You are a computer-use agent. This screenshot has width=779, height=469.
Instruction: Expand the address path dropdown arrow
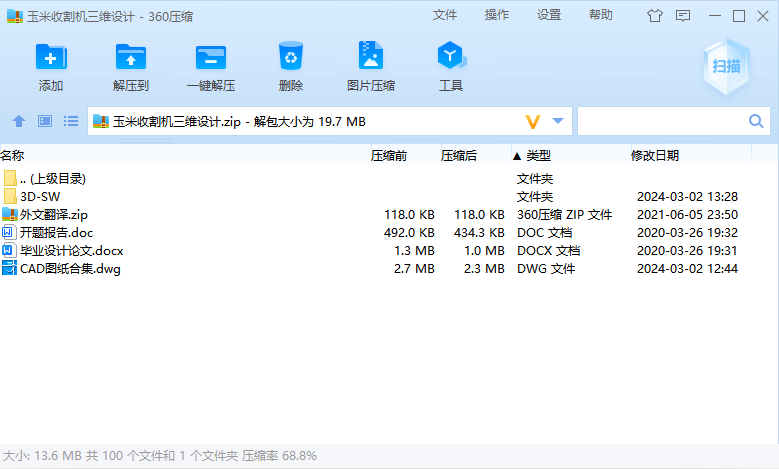[558, 121]
